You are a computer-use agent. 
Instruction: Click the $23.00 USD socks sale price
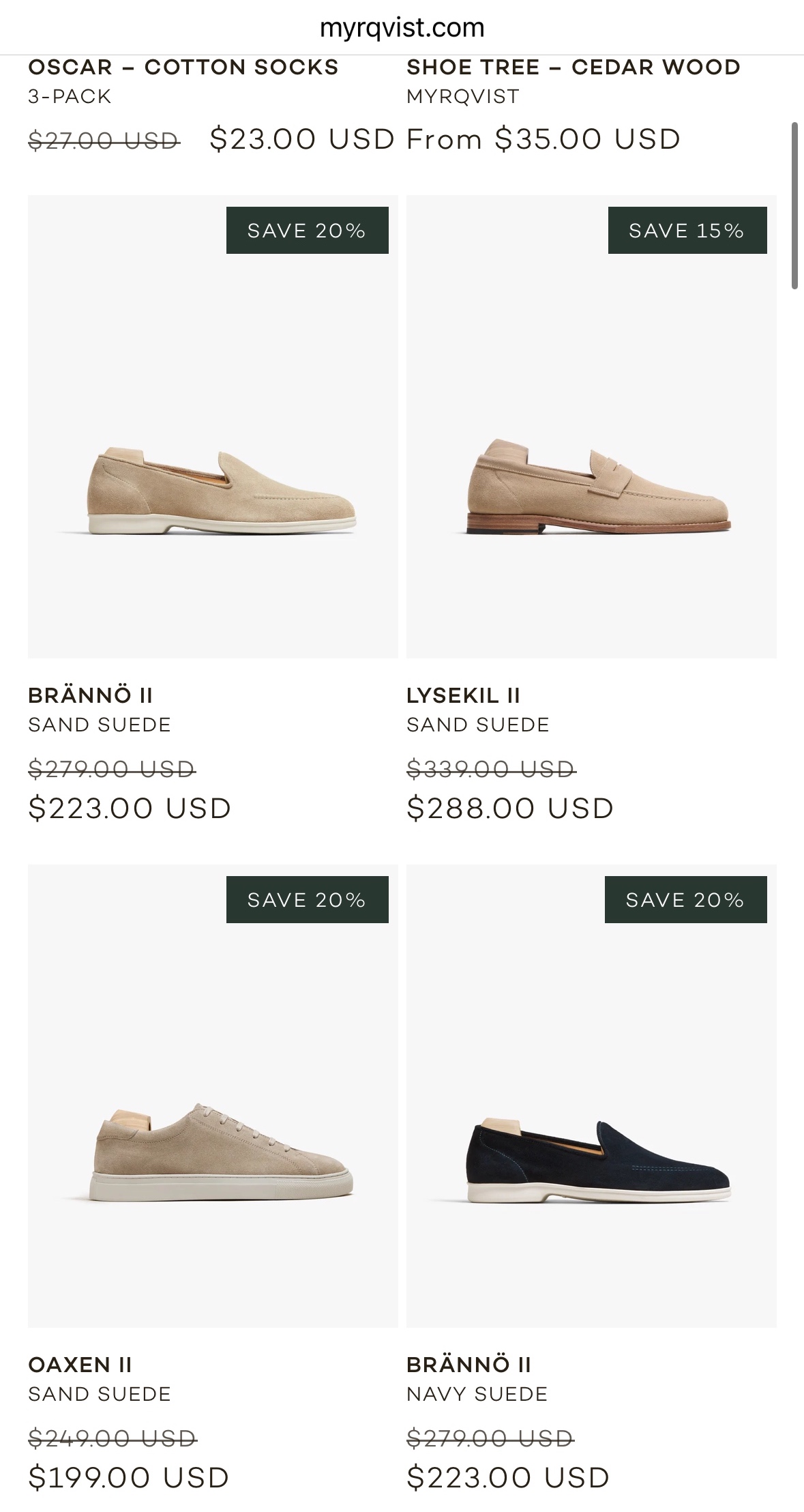tap(302, 139)
